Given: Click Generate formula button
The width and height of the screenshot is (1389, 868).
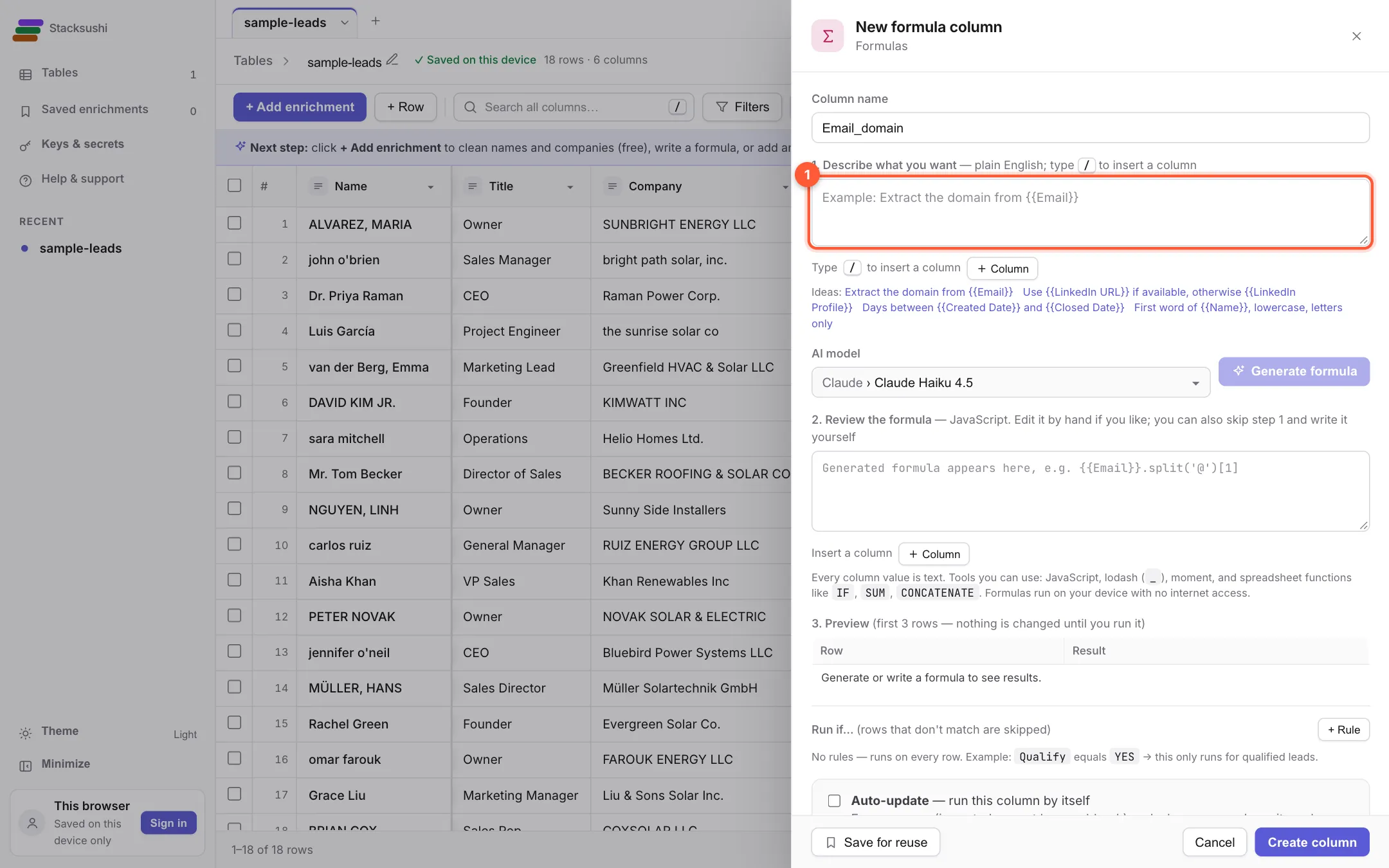Looking at the screenshot, I should point(1294,372).
